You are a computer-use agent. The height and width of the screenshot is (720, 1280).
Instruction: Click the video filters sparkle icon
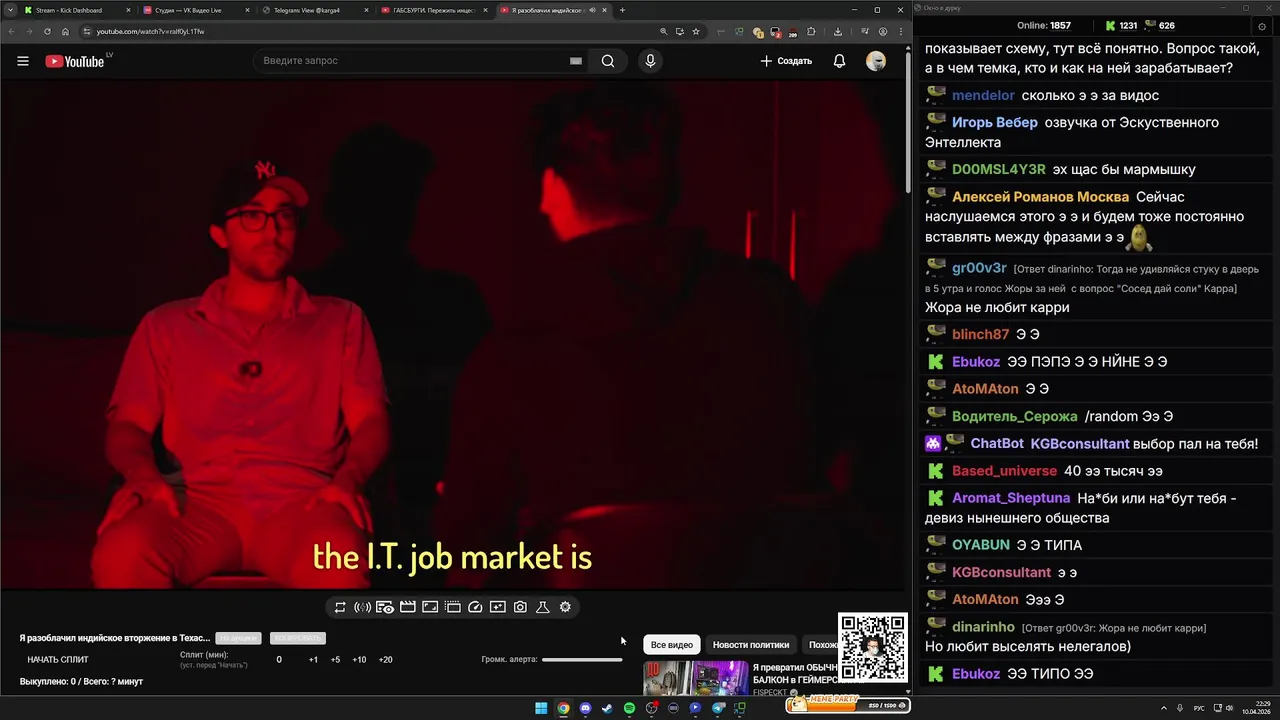click(x=498, y=607)
